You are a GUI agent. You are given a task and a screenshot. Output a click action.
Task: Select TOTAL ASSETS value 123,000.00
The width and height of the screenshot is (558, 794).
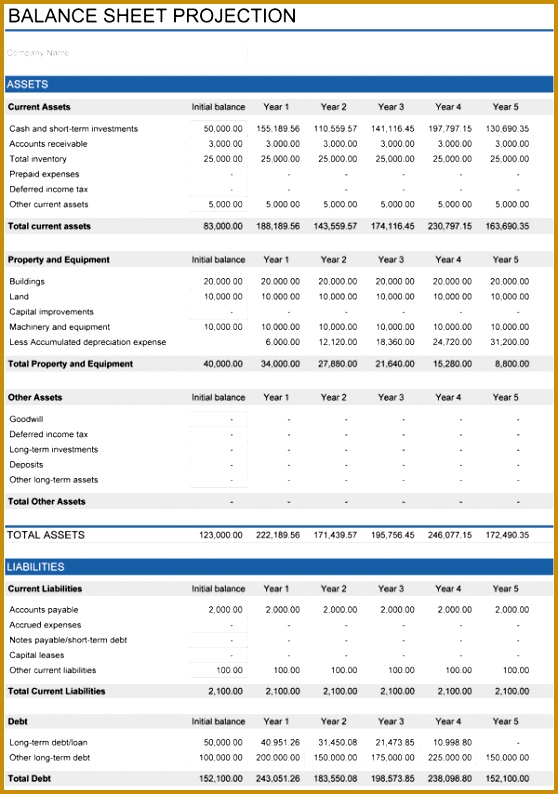221,535
